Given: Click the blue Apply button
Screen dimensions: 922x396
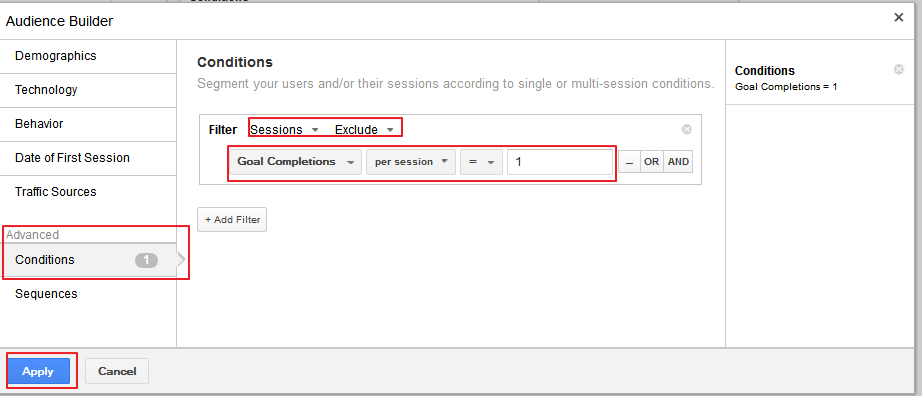Looking at the screenshot, I should coord(38,371).
